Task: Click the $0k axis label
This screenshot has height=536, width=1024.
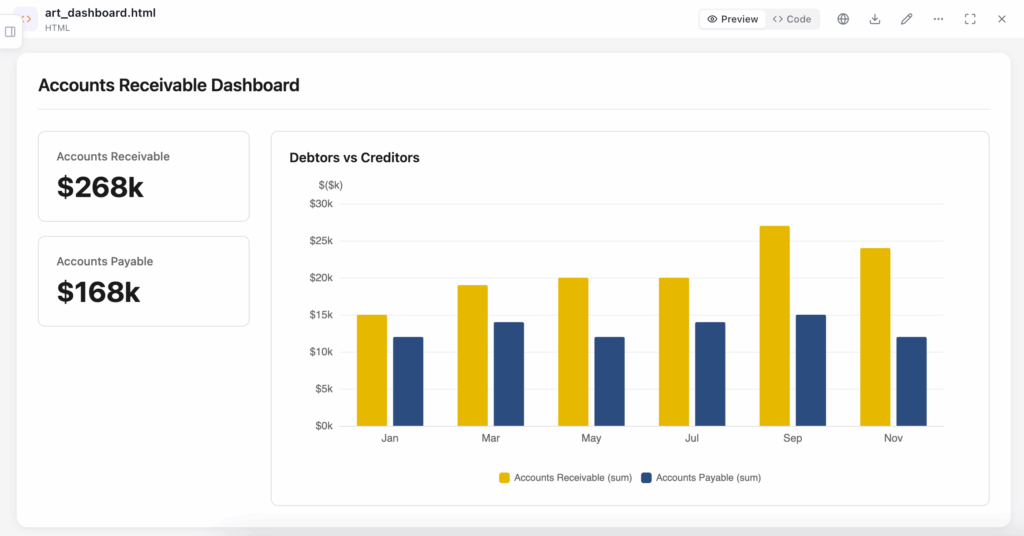Action: click(x=324, y=426)
